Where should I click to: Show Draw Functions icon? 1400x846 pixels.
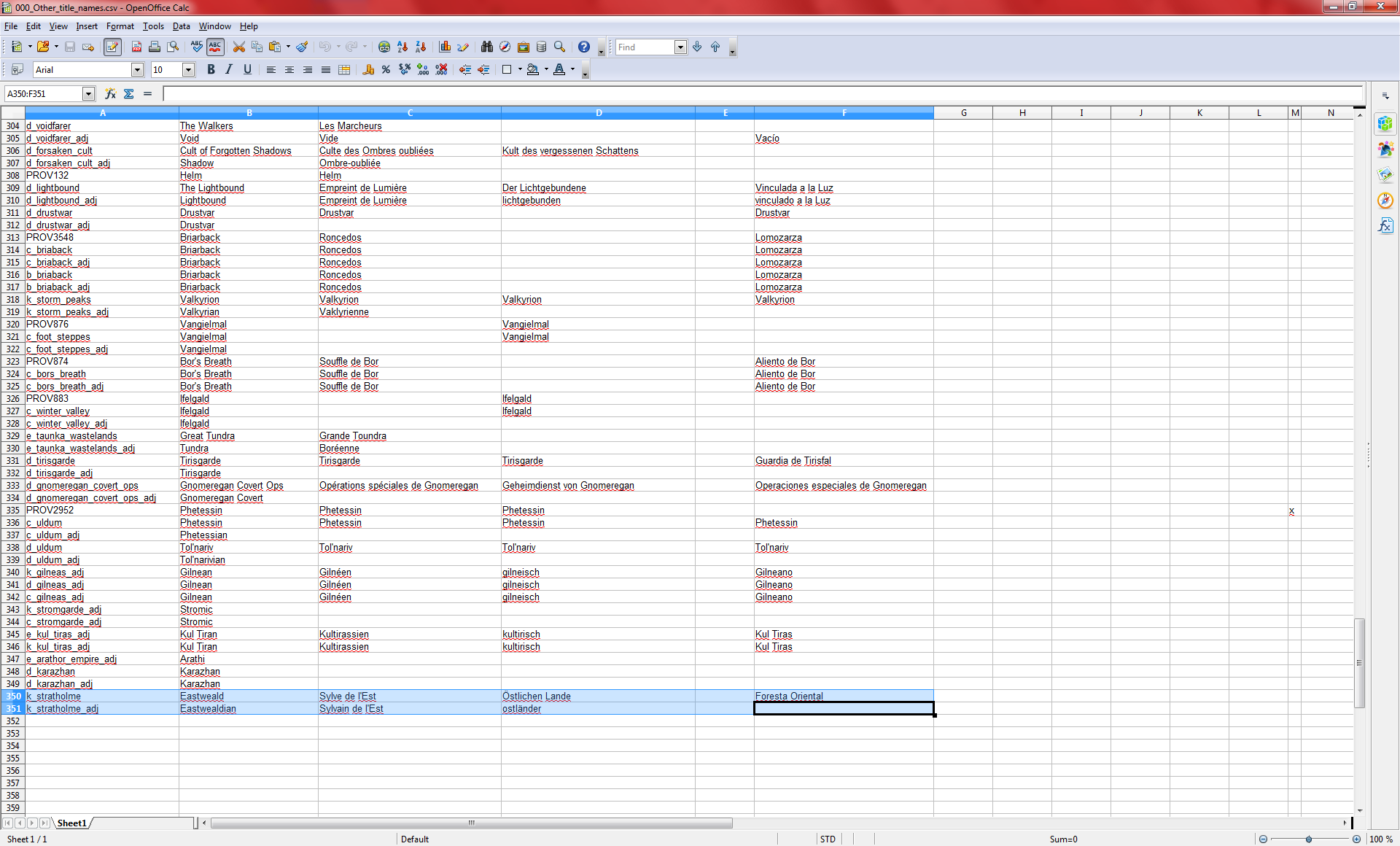(x=463, y=47)
